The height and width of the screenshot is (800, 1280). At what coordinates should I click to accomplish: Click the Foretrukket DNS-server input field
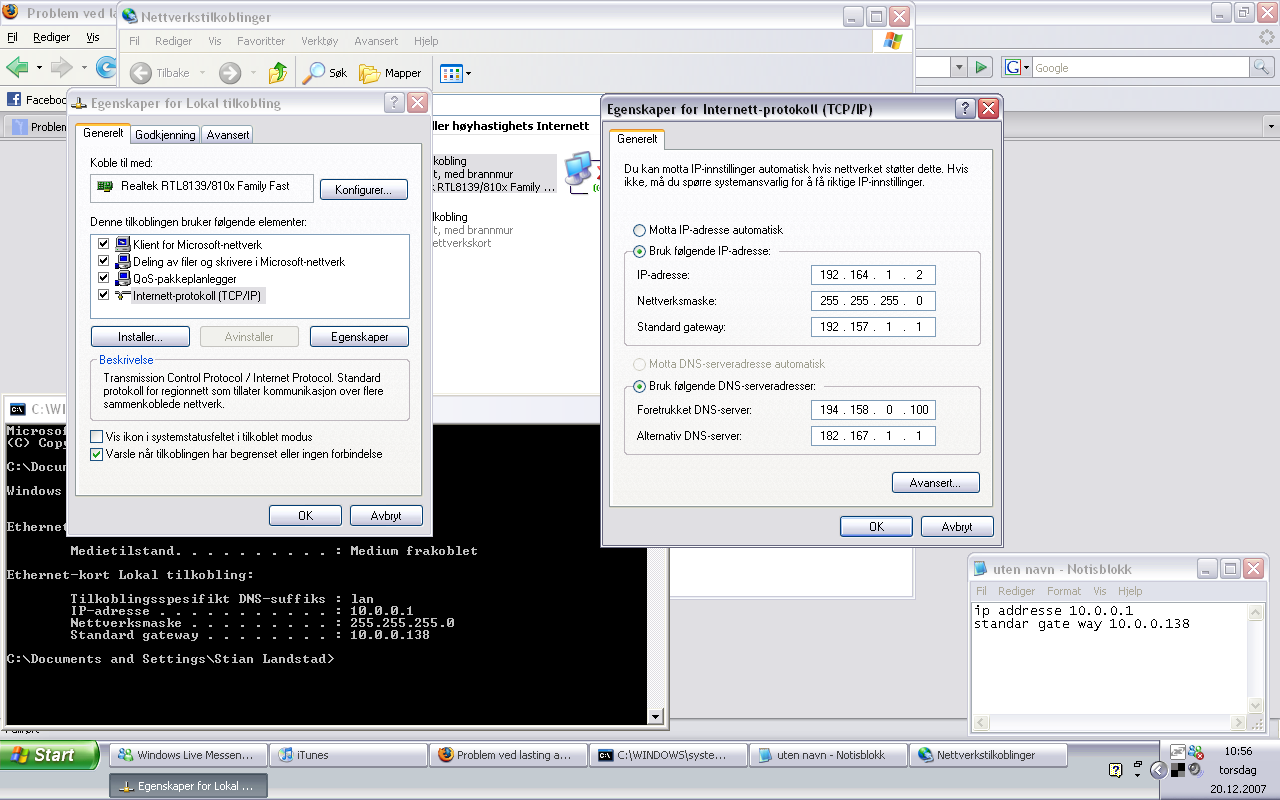click(873, 410)
